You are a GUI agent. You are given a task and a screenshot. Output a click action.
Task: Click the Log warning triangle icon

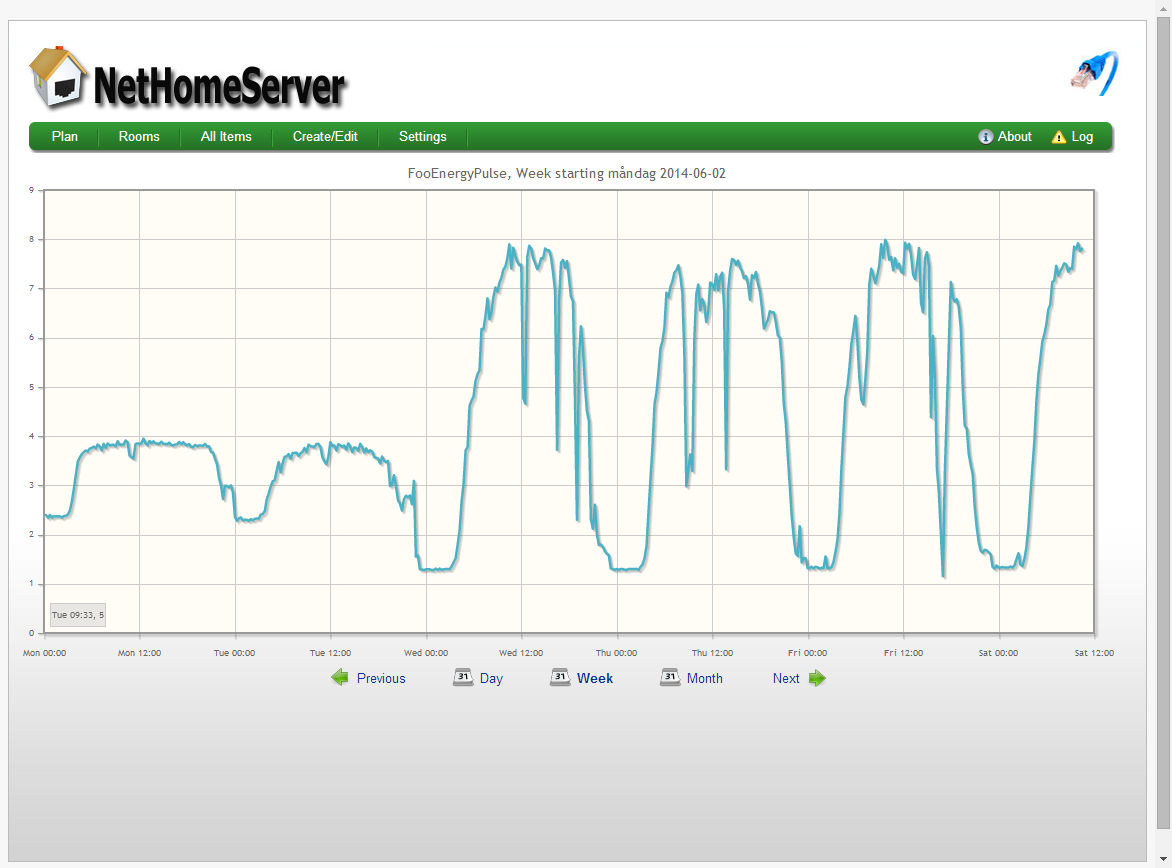pyautogui.click(x=1059, y=136)
